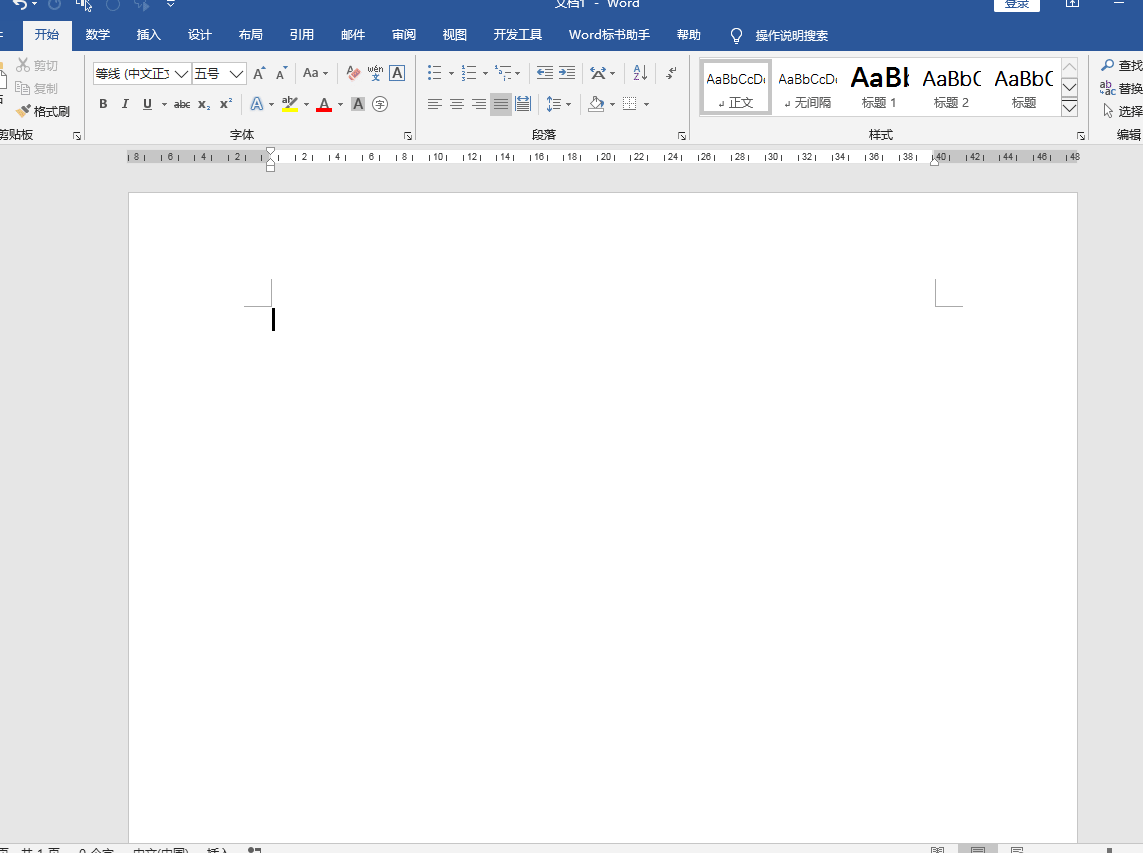This screenshot has width=1143, height=853.
Task: Open font dialog launcher
Action: click(408, 136)
